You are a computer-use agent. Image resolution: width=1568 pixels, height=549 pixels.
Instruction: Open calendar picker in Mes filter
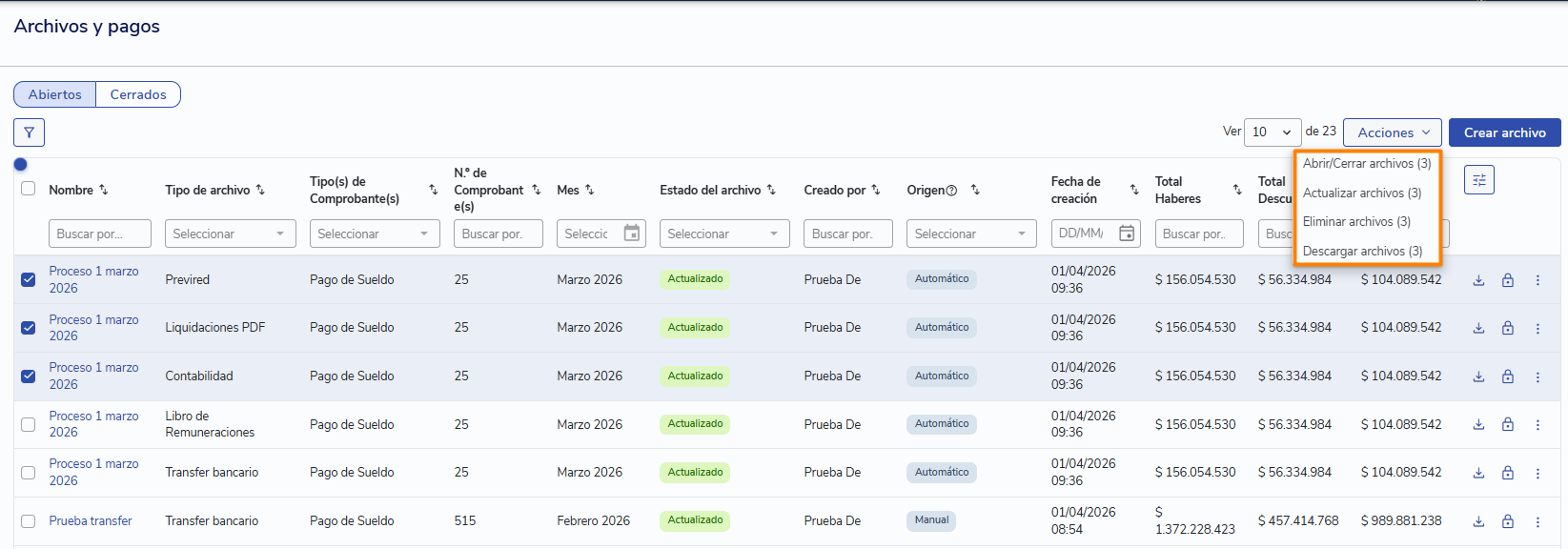(x=631, y=234)
